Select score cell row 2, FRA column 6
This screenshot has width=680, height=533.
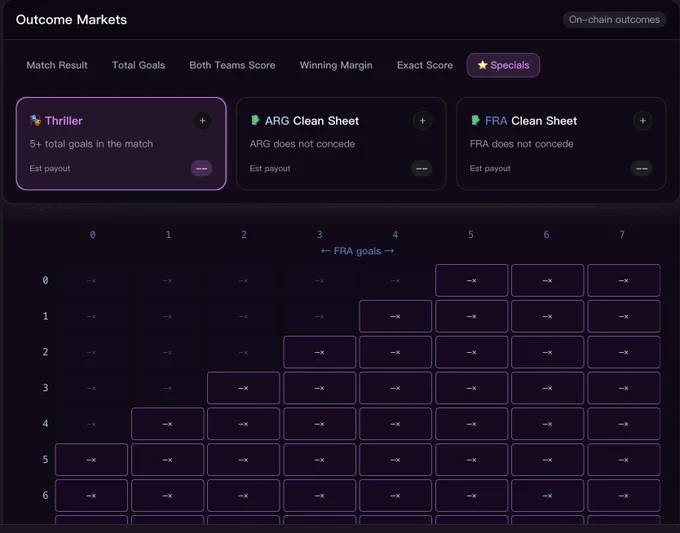coord(547,352)
